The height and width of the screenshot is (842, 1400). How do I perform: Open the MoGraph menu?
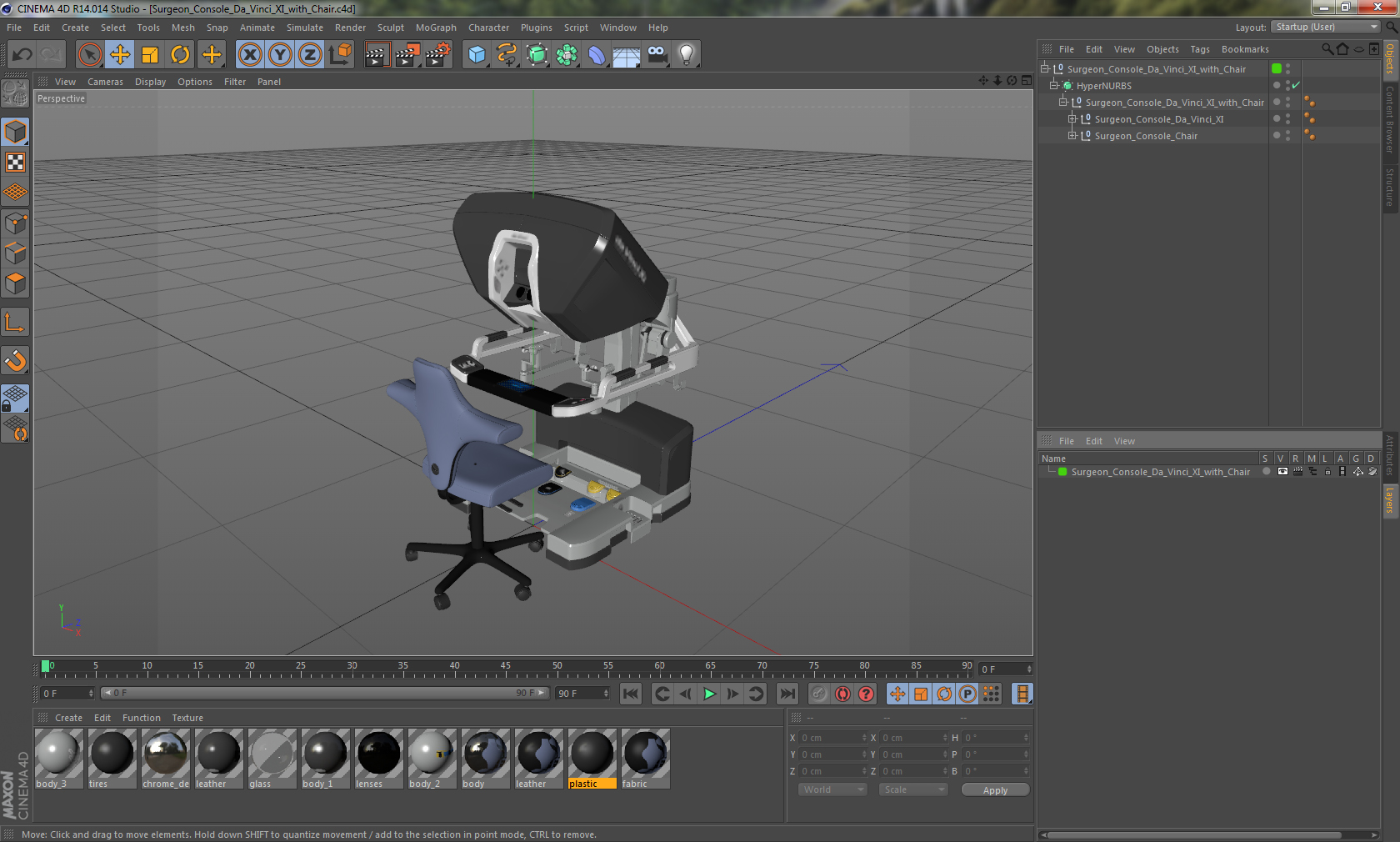(436, 28)
